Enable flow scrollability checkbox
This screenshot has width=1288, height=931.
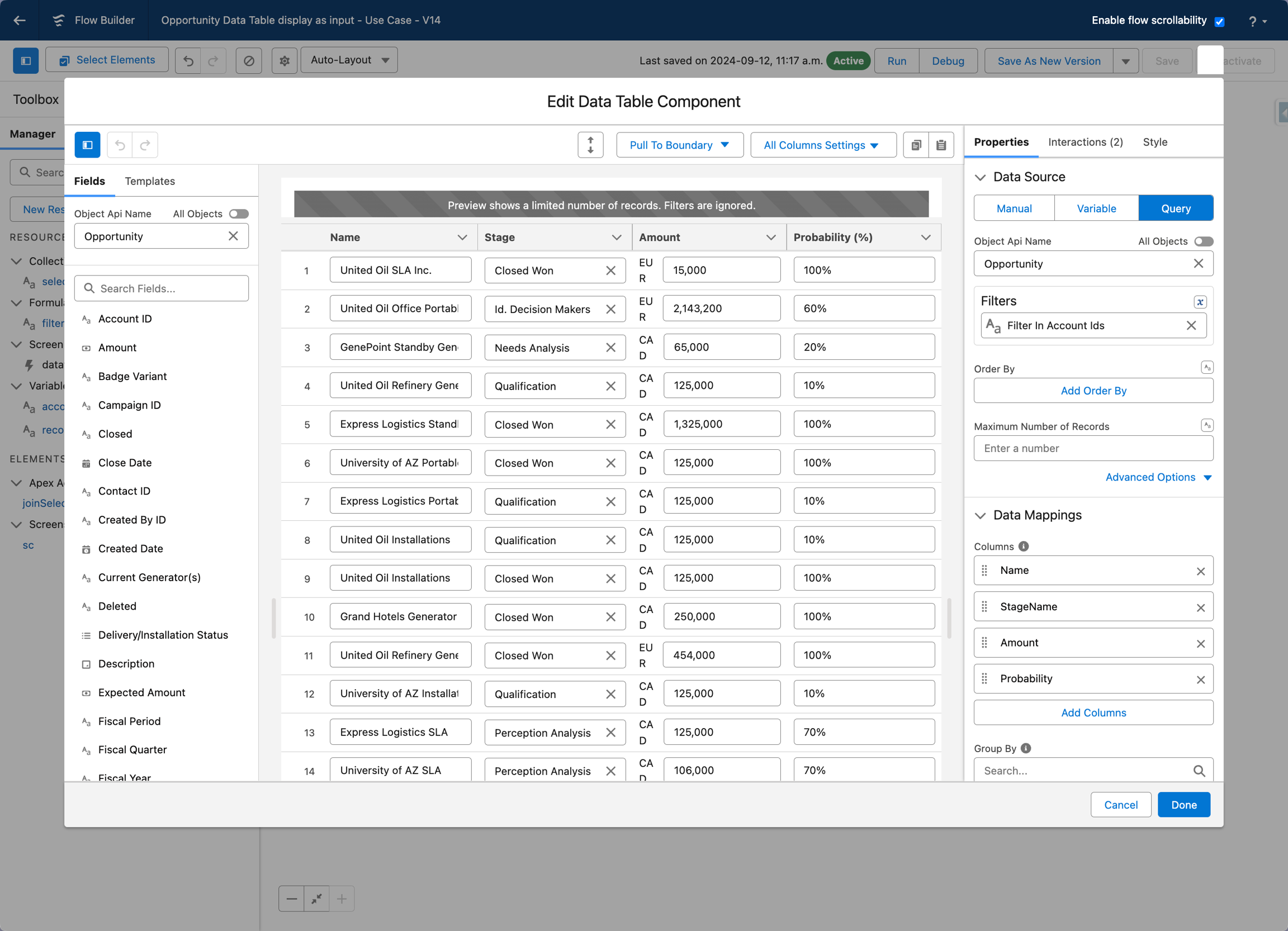point(1219,22)
